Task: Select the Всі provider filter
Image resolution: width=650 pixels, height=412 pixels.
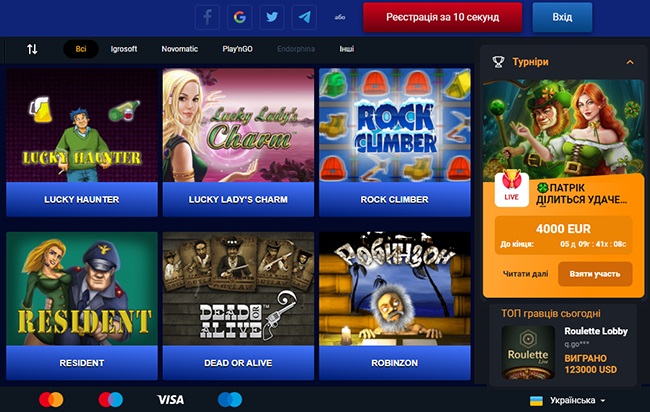Action: pos(81,49)
